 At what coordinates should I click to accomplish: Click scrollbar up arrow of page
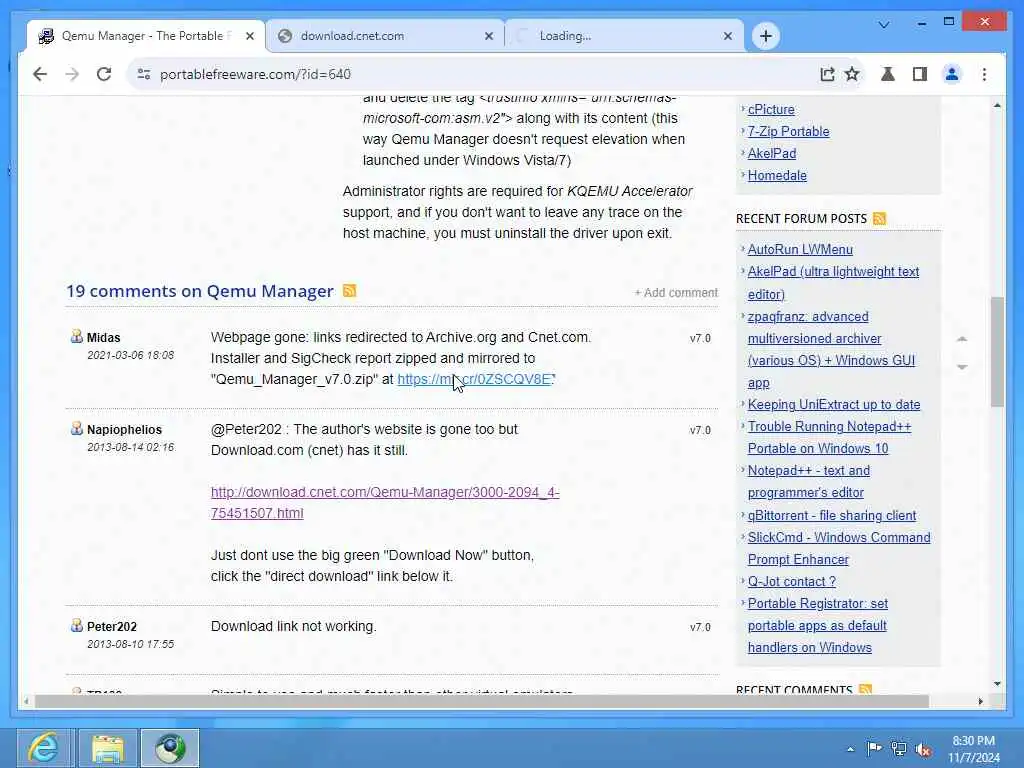coord(997,105)
